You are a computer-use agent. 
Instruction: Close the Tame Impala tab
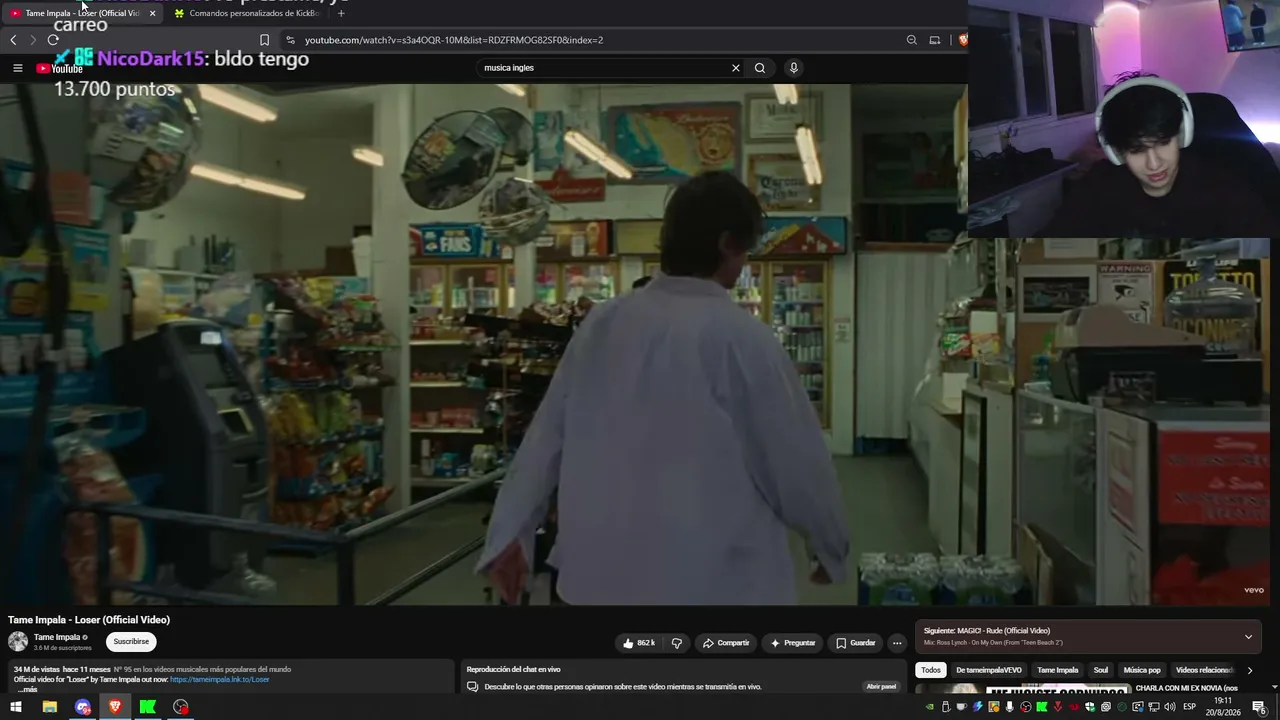pos(152,13)
